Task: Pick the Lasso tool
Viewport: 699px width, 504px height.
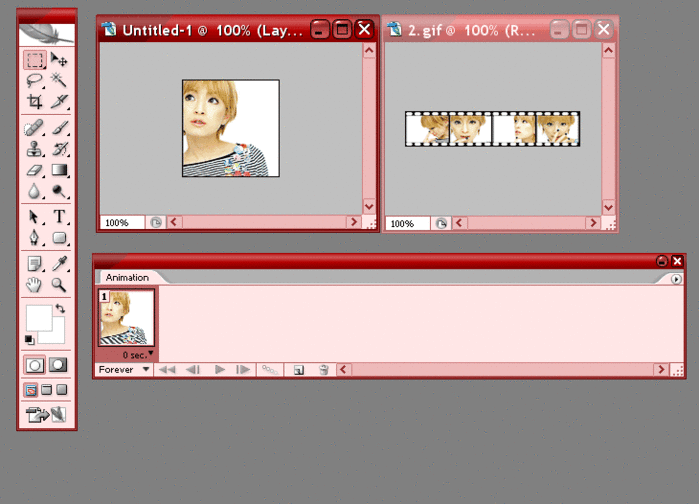Action: (x=35, y=80)
